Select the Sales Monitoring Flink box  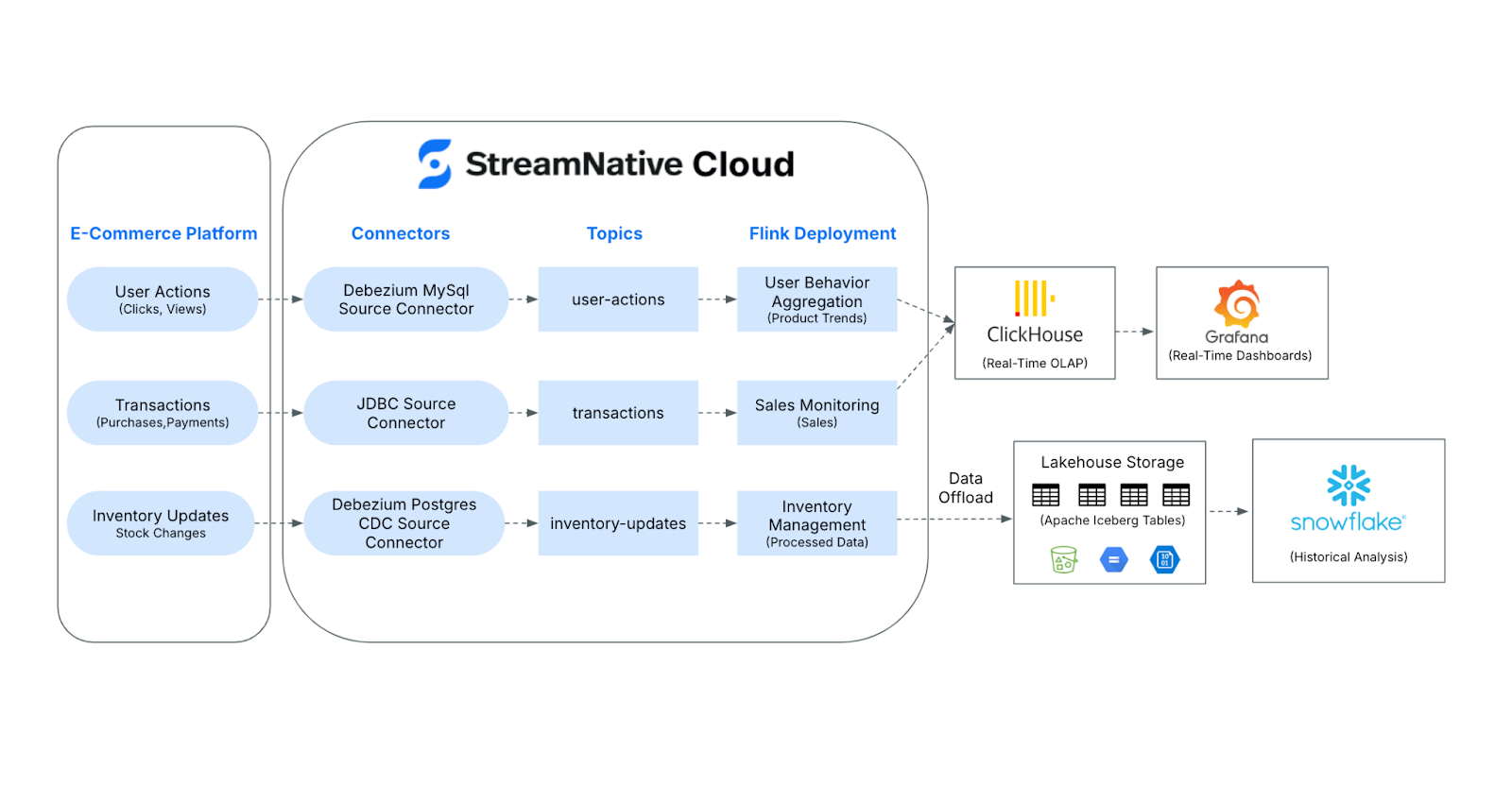point(816,413)
